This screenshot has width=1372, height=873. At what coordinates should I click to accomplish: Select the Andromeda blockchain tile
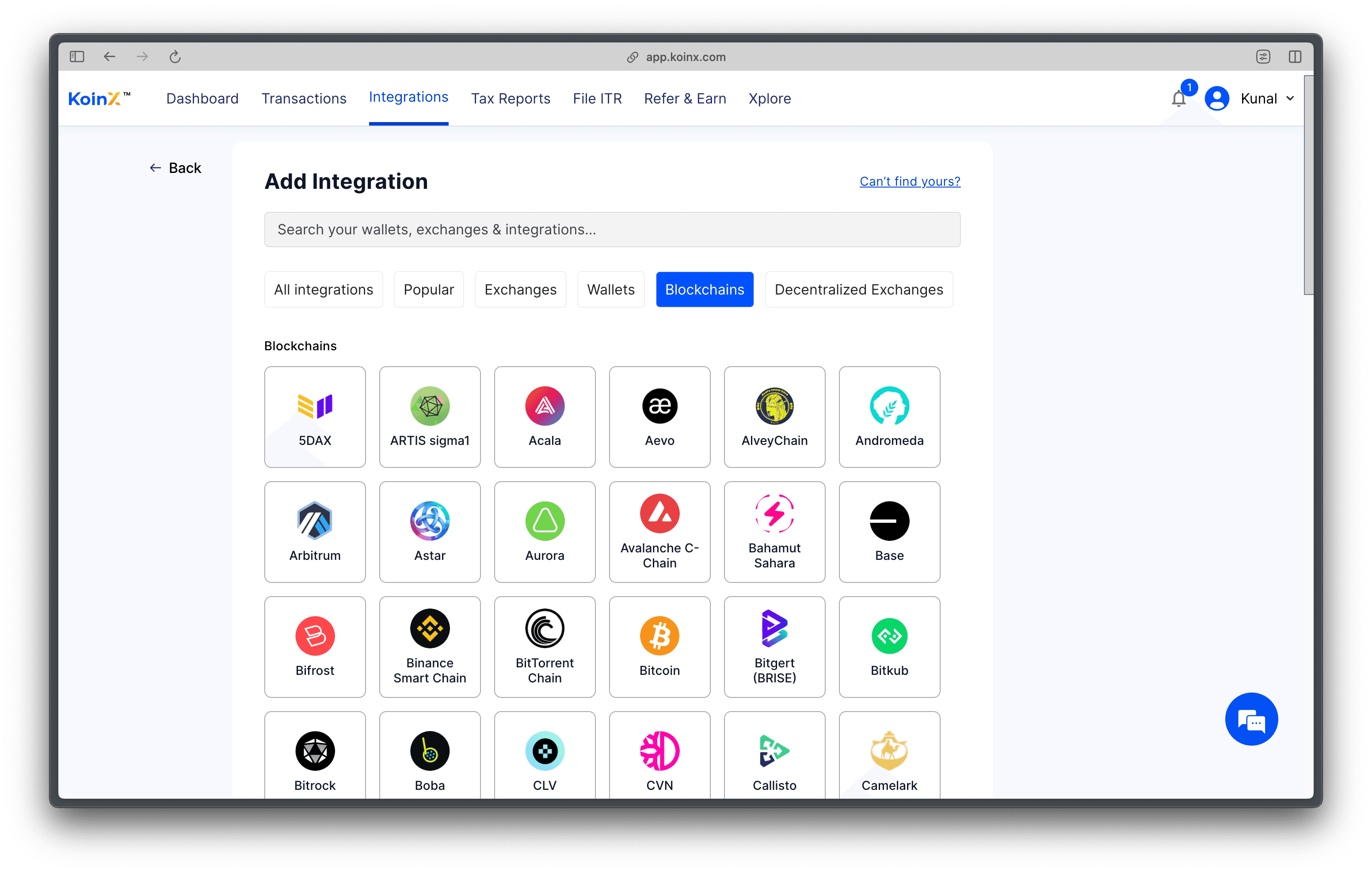tap(889, 417)
